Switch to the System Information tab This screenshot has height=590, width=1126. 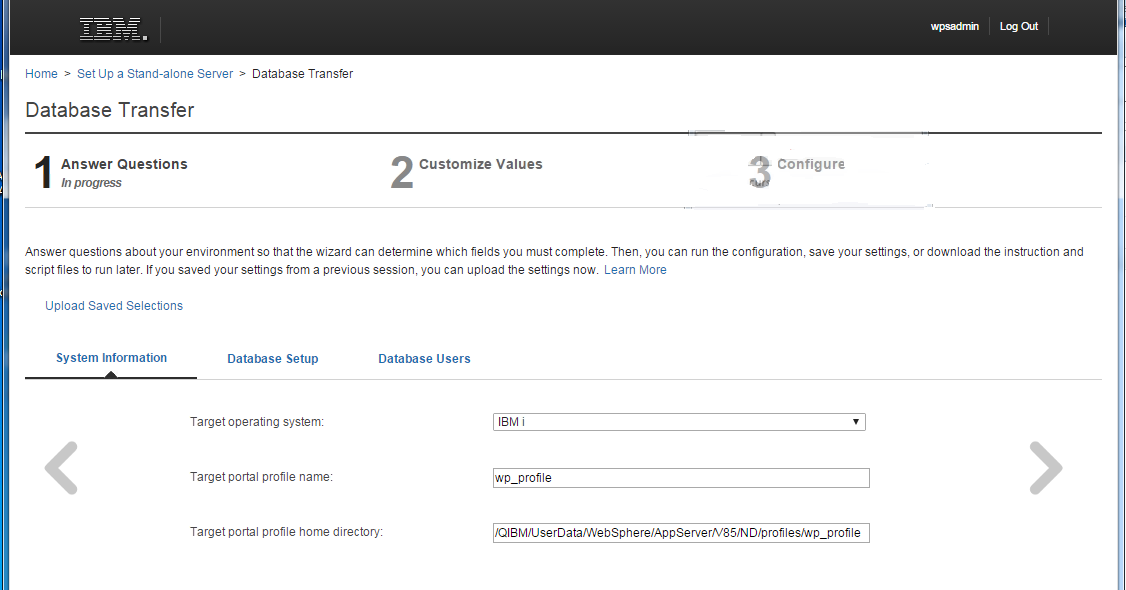point(111,358)
